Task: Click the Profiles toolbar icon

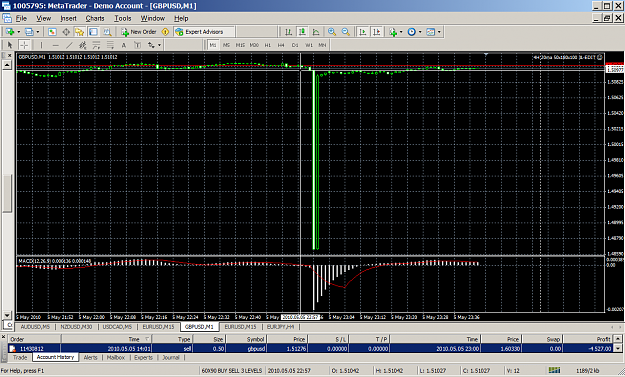Action: (x=29, y=32)
